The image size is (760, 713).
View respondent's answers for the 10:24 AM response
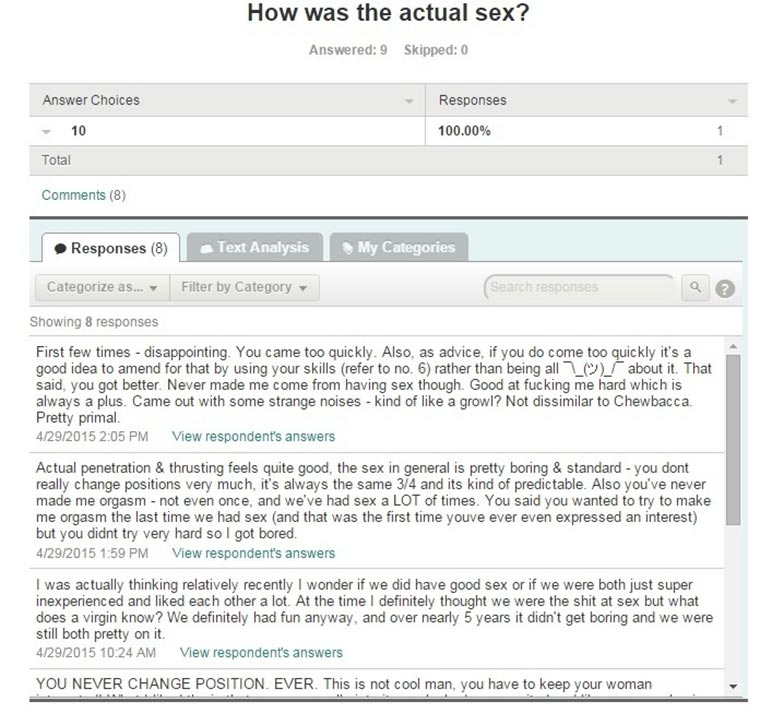[261, 652]
